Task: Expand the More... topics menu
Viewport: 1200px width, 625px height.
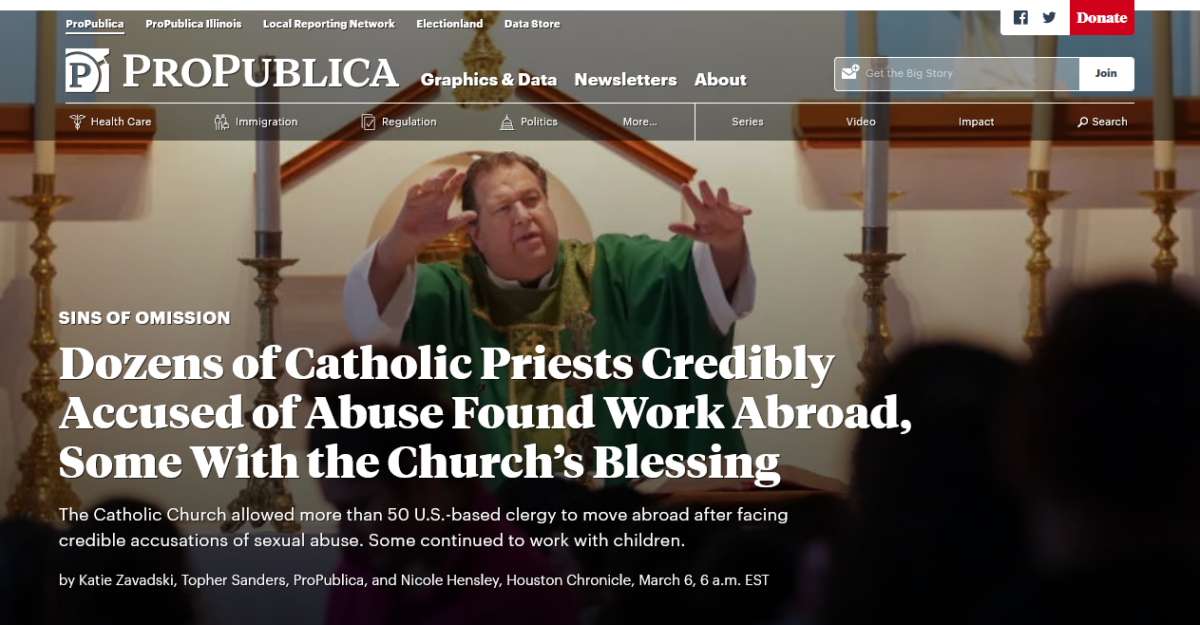Action: [640, 122]
